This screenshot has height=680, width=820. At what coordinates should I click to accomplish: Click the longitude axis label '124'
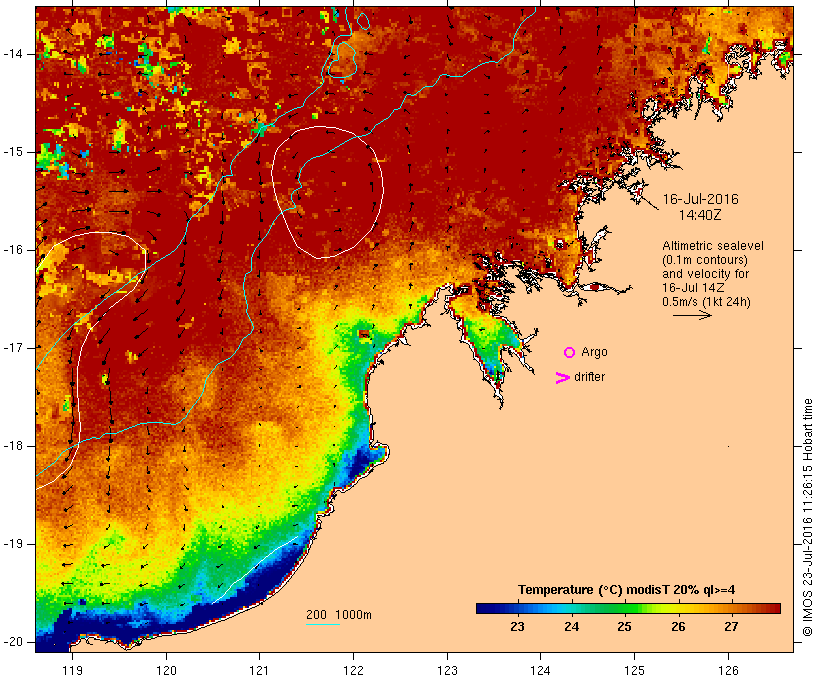(540, 670)
